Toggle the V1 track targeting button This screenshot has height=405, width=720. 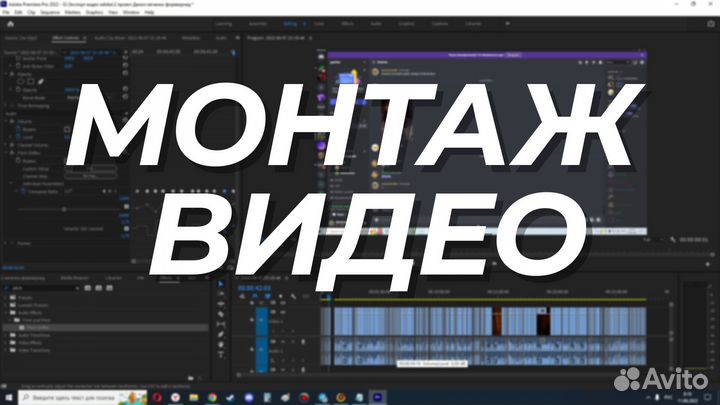[x=262, y=320]
